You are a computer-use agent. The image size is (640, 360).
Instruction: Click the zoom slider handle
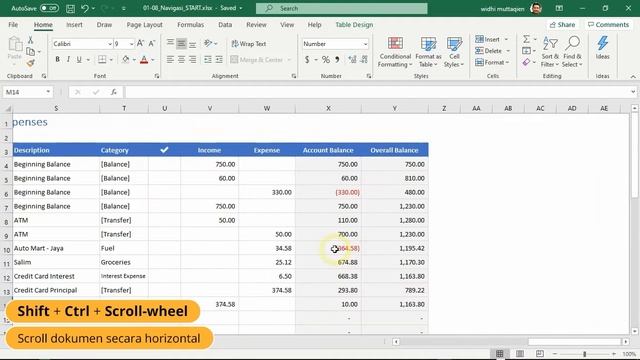[x=584, y=354]
